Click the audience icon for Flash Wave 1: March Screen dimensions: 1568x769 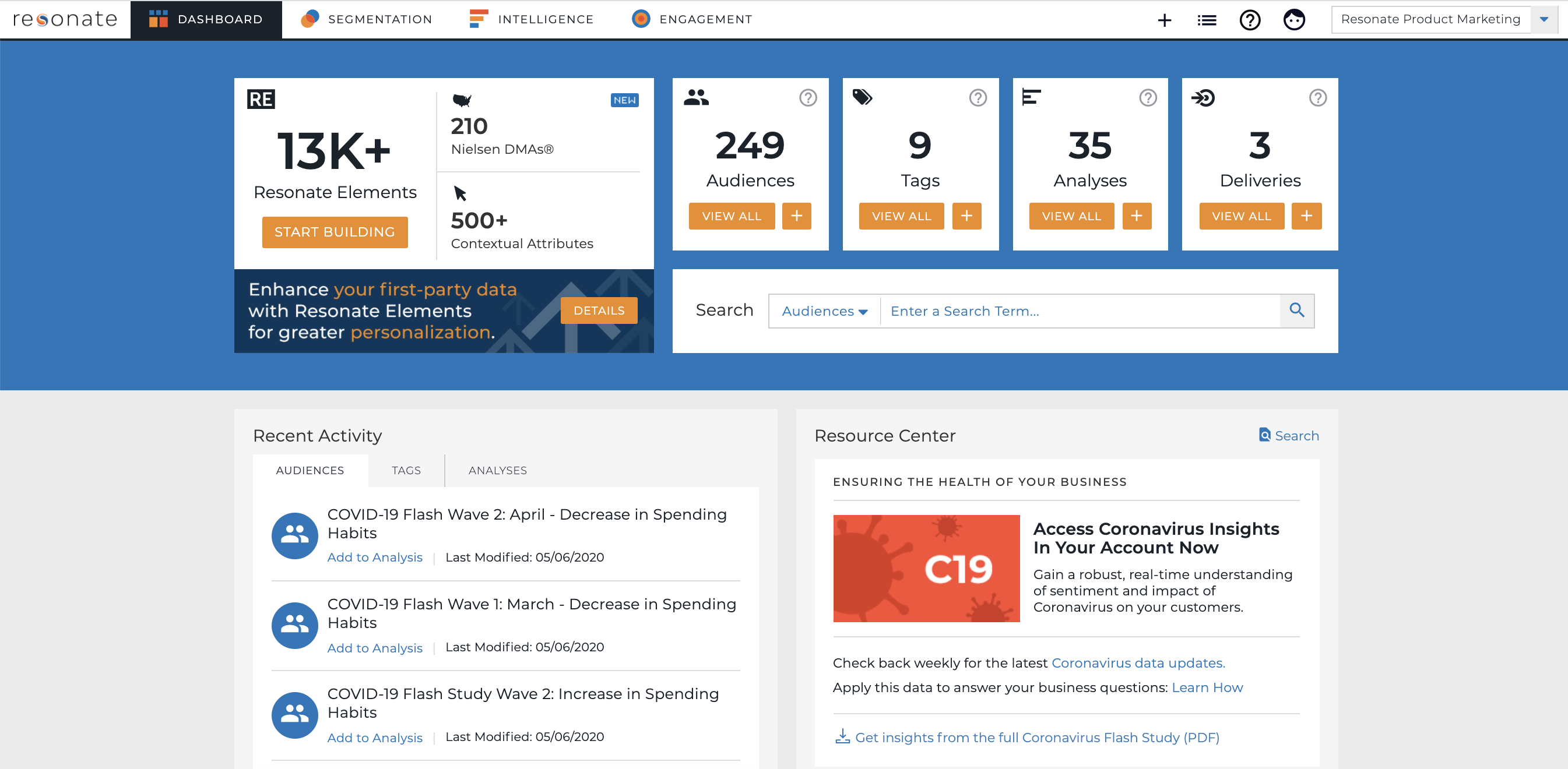pyautogui.click(x=294, y=626)
